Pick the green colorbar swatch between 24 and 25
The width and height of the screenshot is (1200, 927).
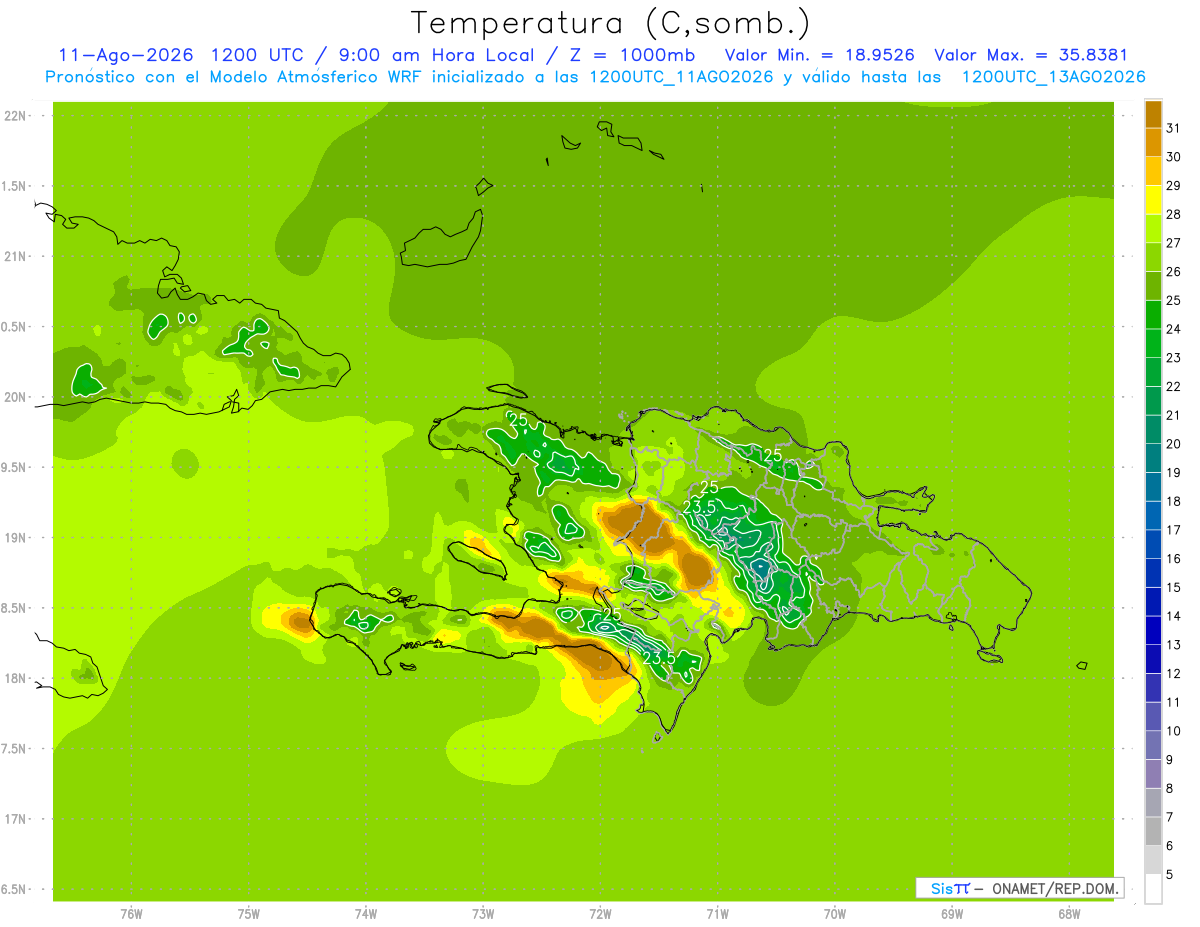pyautogui.click(x=1153, y=314)
